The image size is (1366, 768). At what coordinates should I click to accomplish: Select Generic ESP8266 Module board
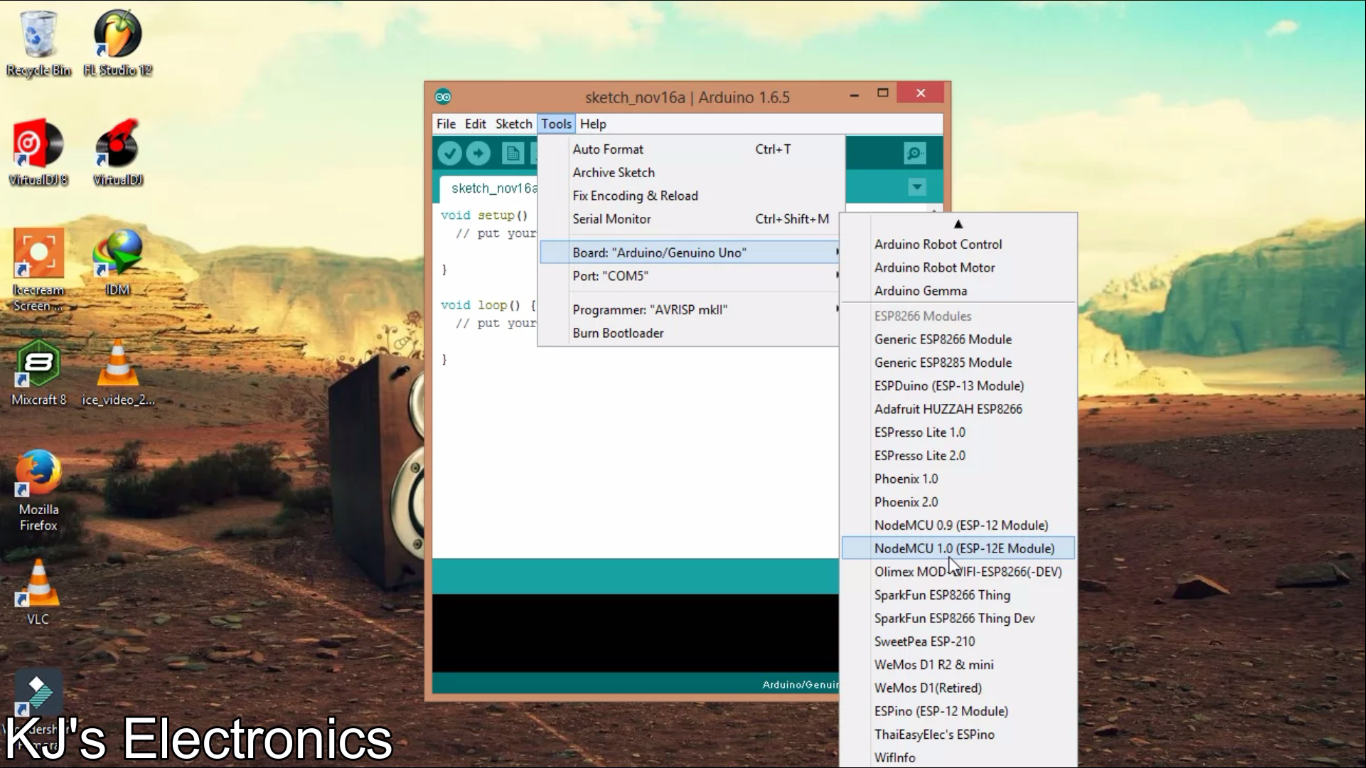(959, 339)
